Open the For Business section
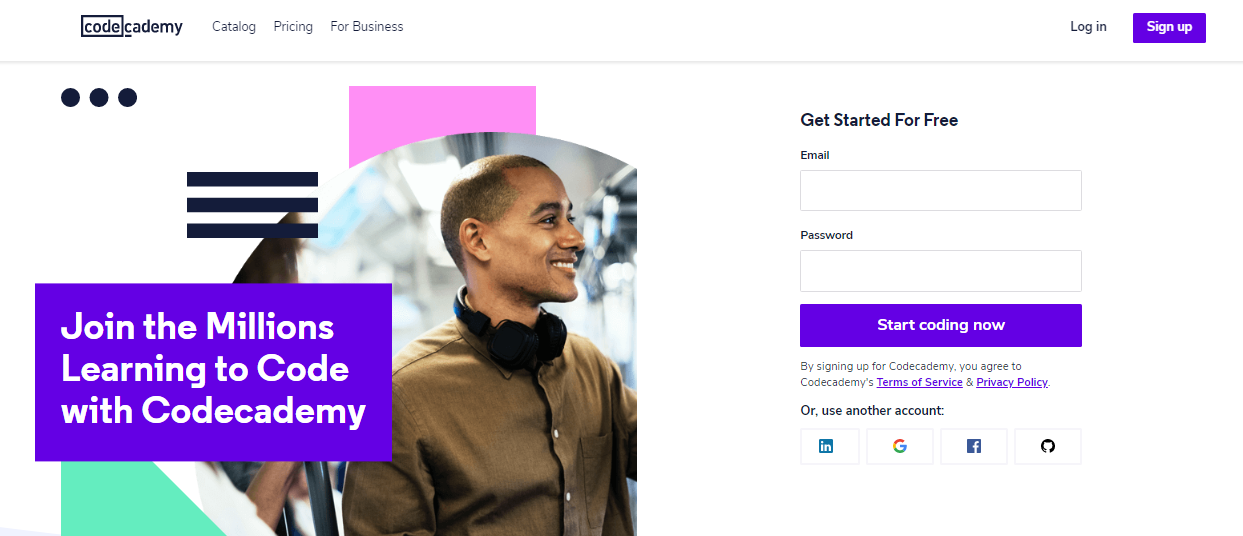 pyautogui.click(x=367, y=27)
